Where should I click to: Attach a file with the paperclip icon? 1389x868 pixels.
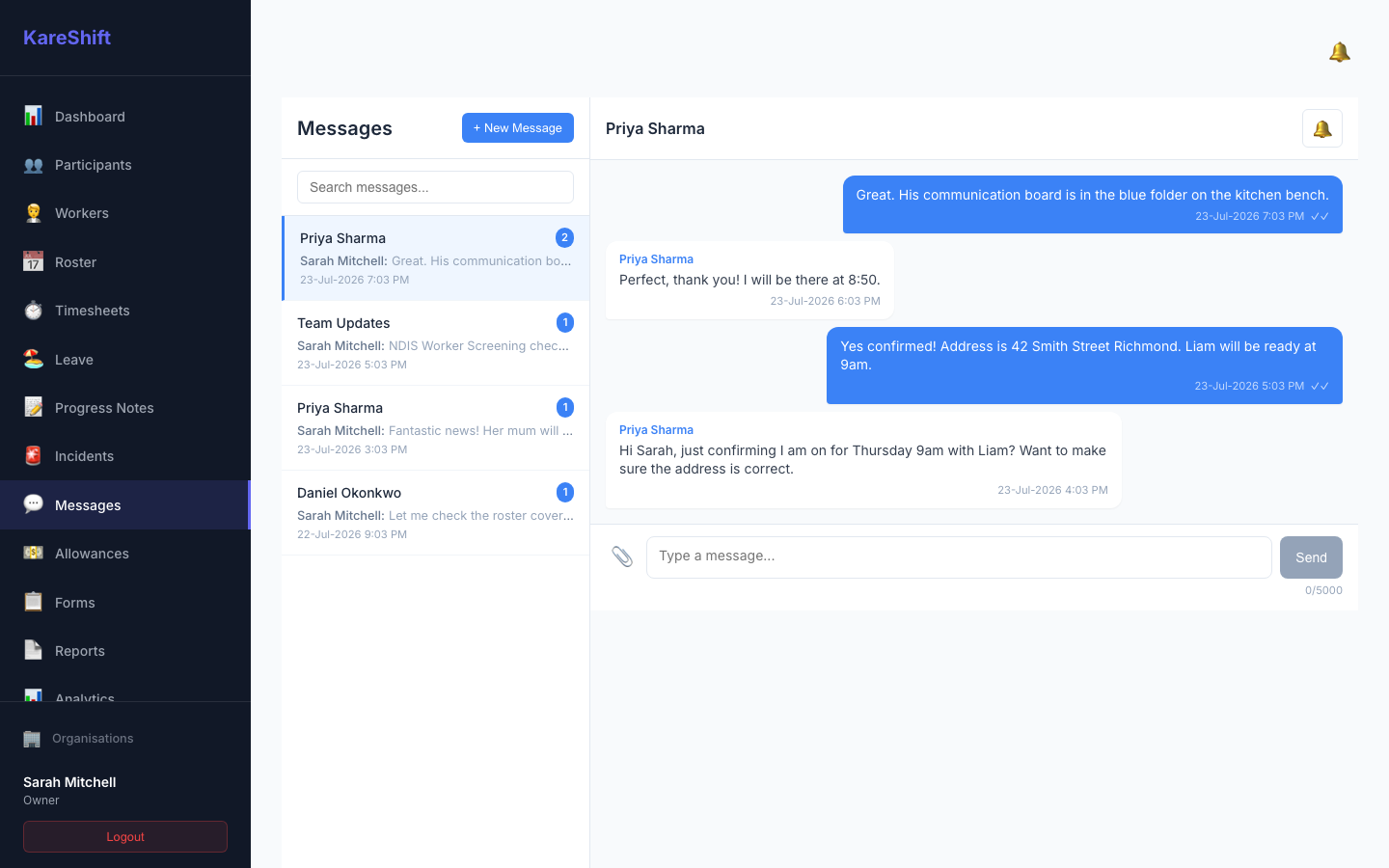pos(622,556)
